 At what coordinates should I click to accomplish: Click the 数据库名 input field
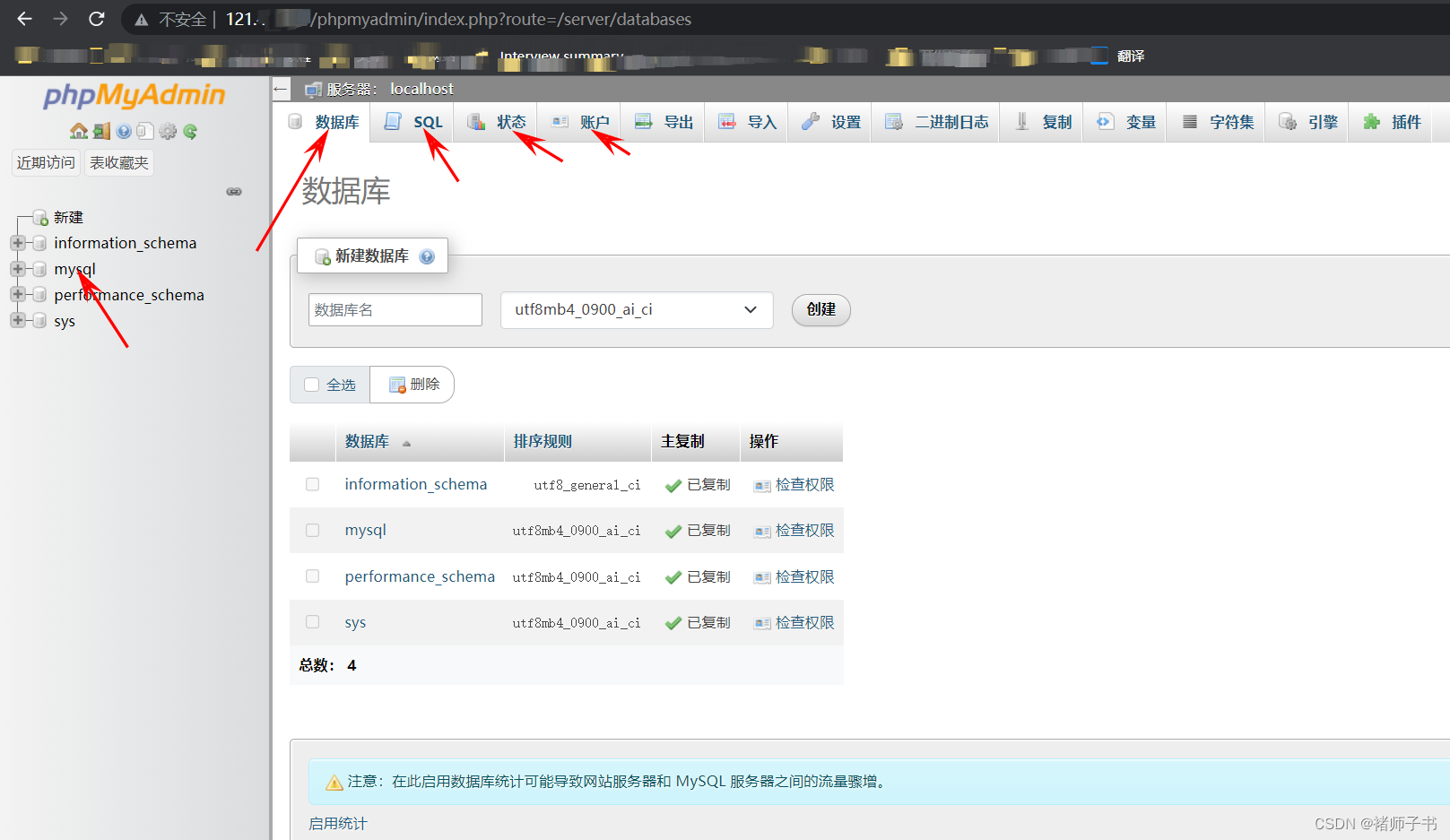pyautogui.click(x=395, y=310)
